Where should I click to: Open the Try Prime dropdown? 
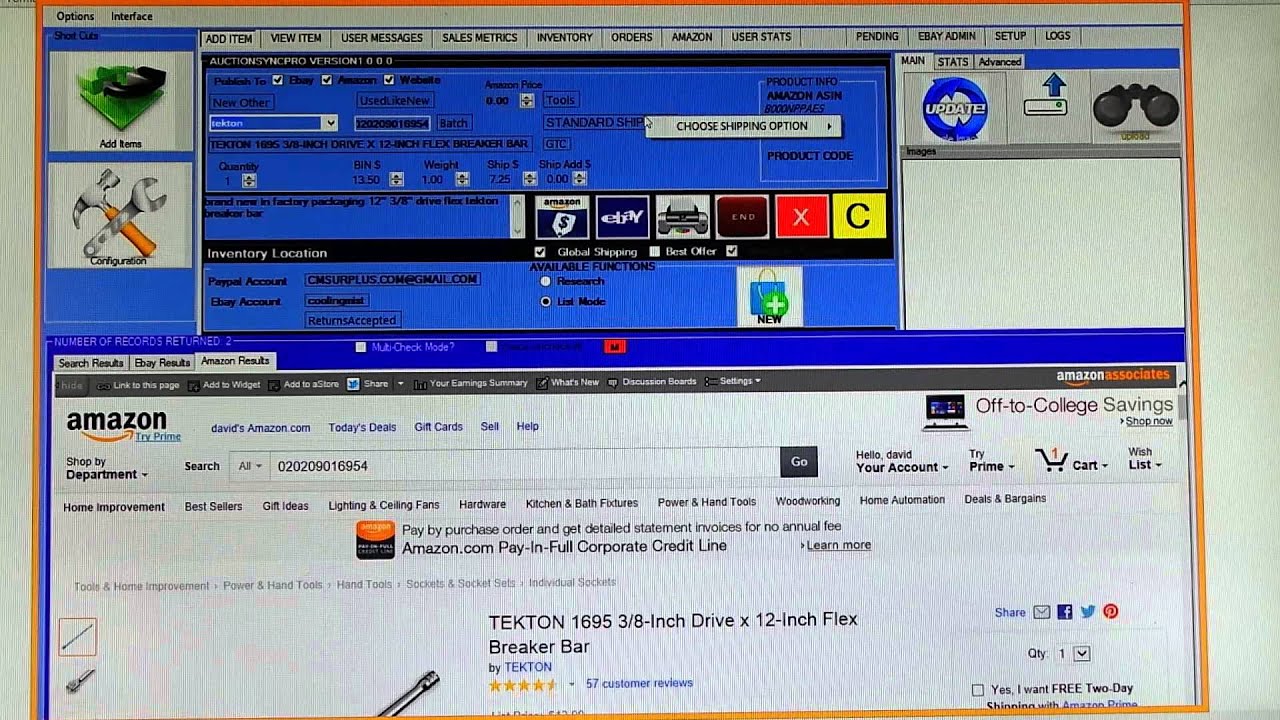(x=991, y=460)
